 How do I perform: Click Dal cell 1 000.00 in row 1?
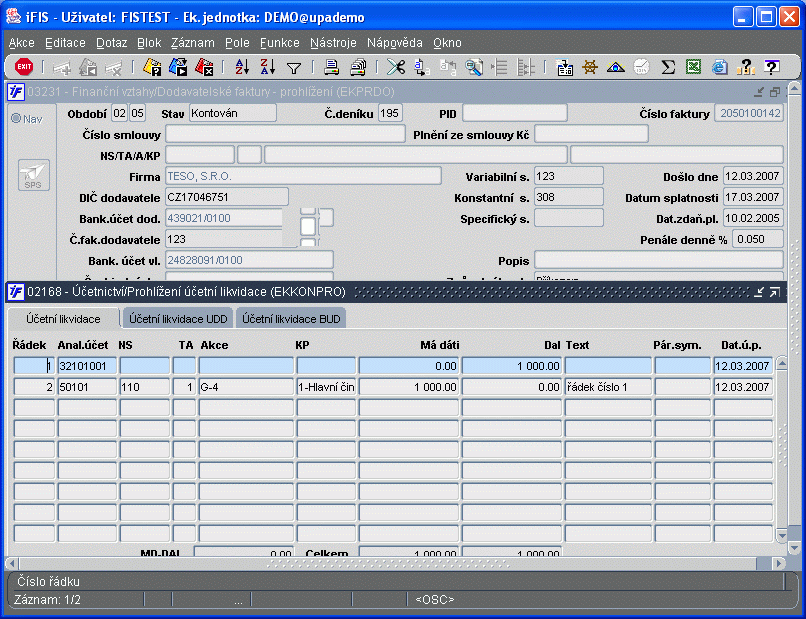pos(511,366)
